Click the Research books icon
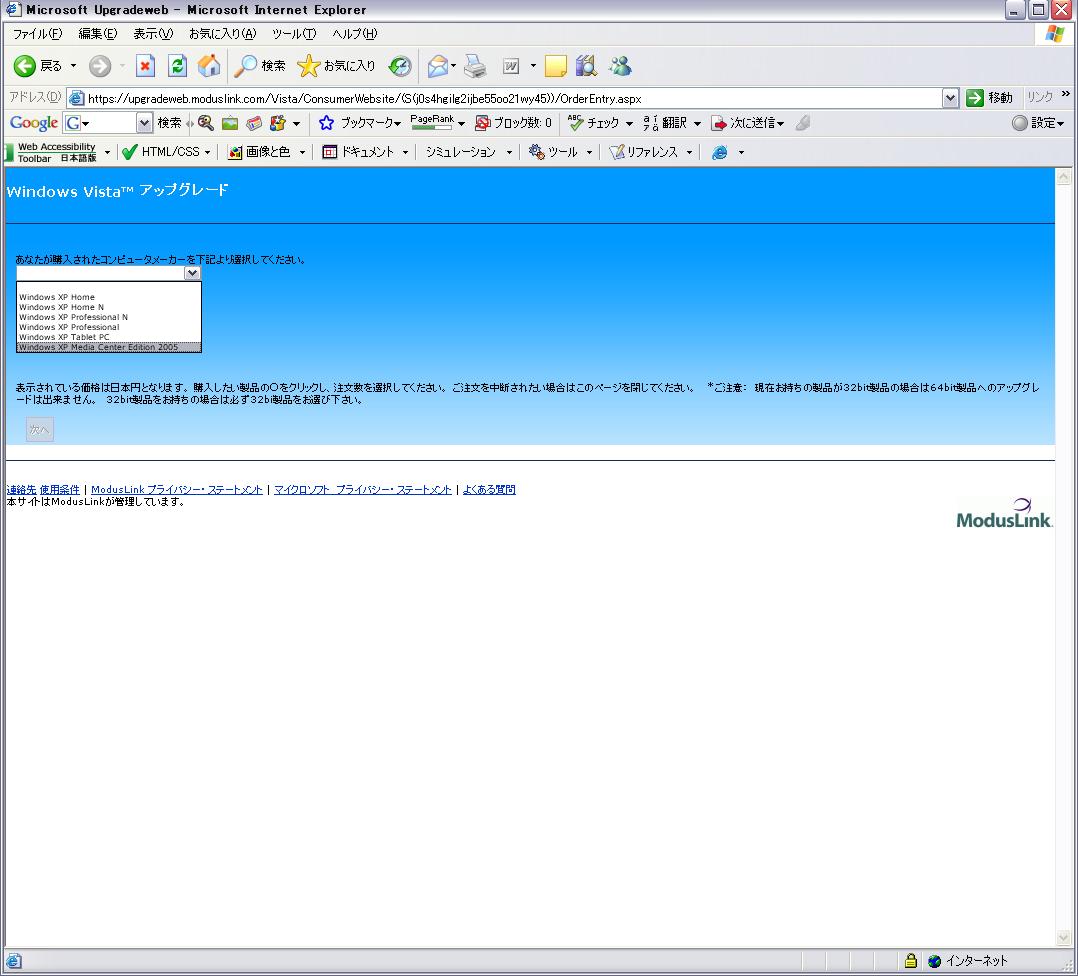 [586, 66]
